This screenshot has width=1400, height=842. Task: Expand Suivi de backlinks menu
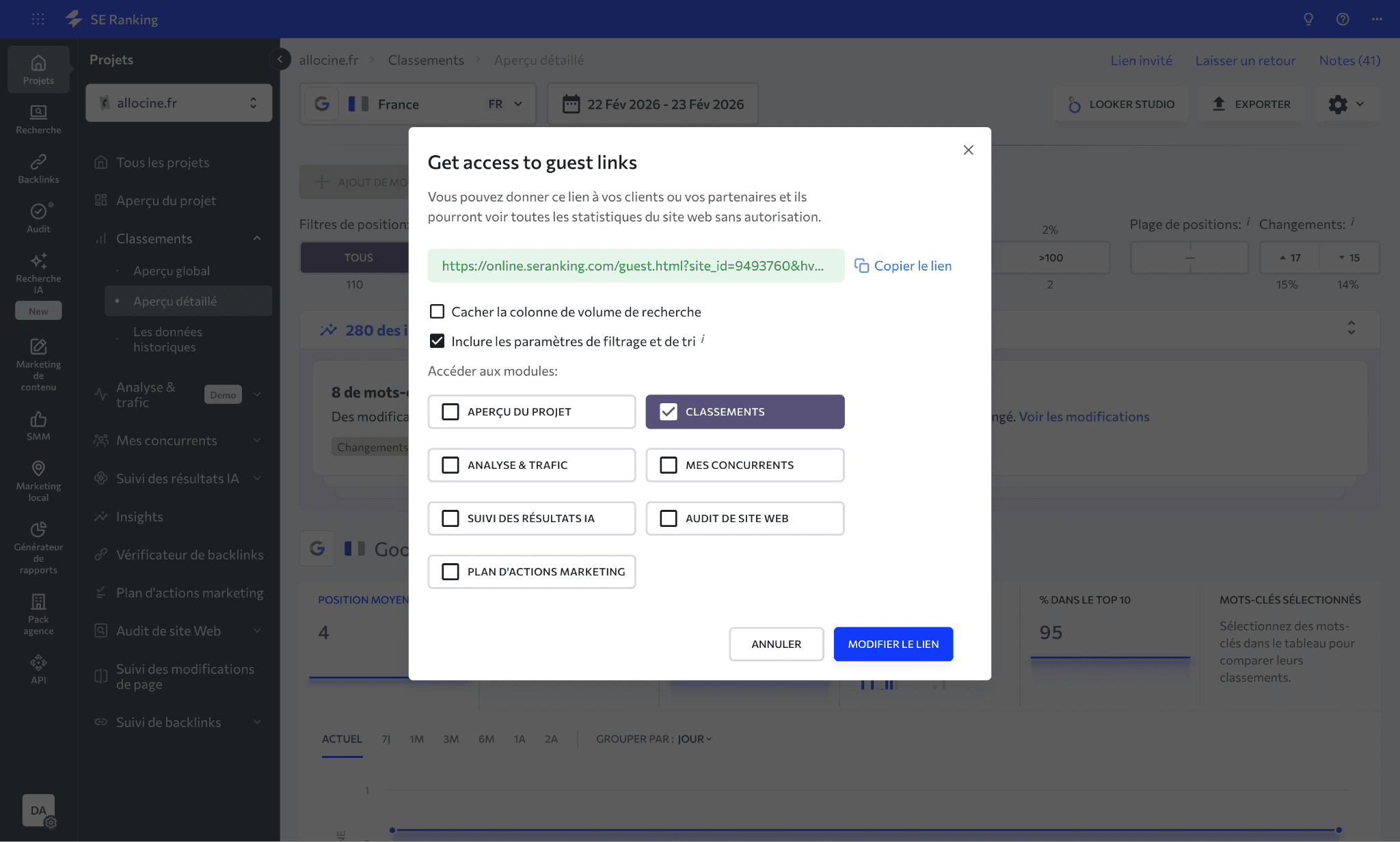257,722
